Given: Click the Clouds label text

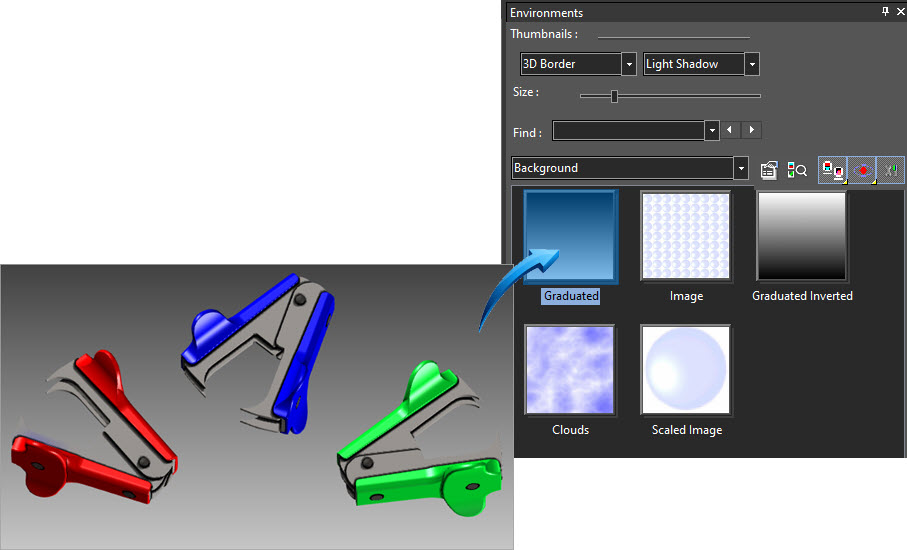Looking at the screenshot, I should [570, 430].
